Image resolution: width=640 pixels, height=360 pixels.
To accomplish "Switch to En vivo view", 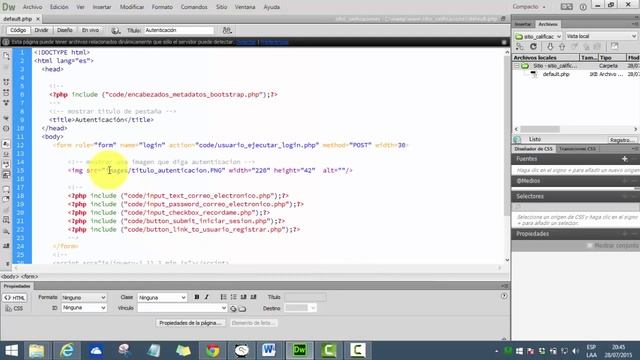I will click(x=90, y=30).
